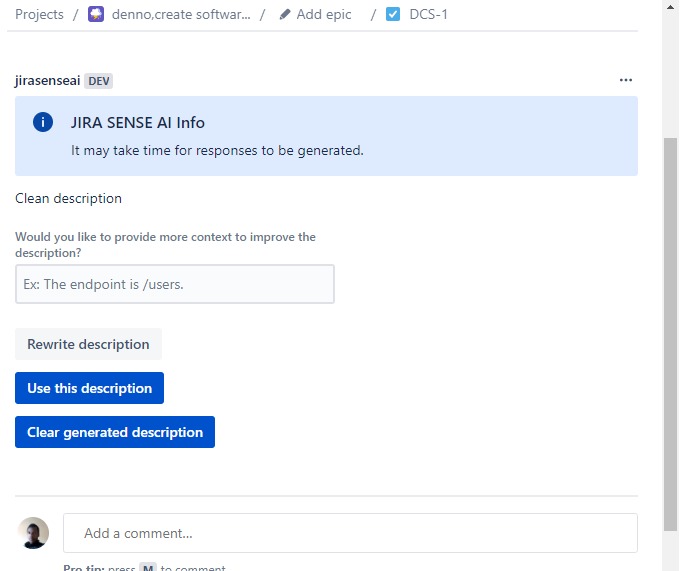The width and height of the screenshot is (687, 571).
Task: Click the DEV badge next to jirasenseai
Action: 99,81
